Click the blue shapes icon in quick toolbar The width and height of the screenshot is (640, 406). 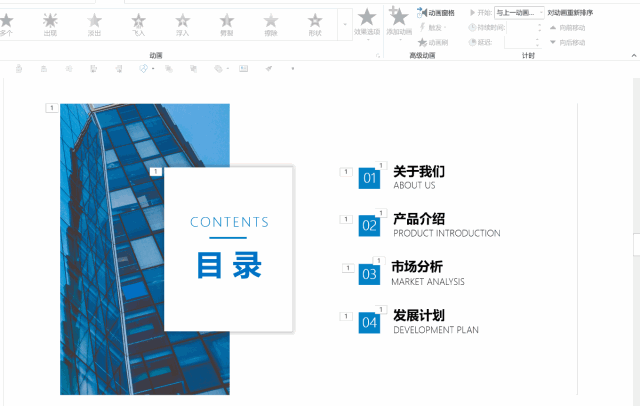pos(143,69)
